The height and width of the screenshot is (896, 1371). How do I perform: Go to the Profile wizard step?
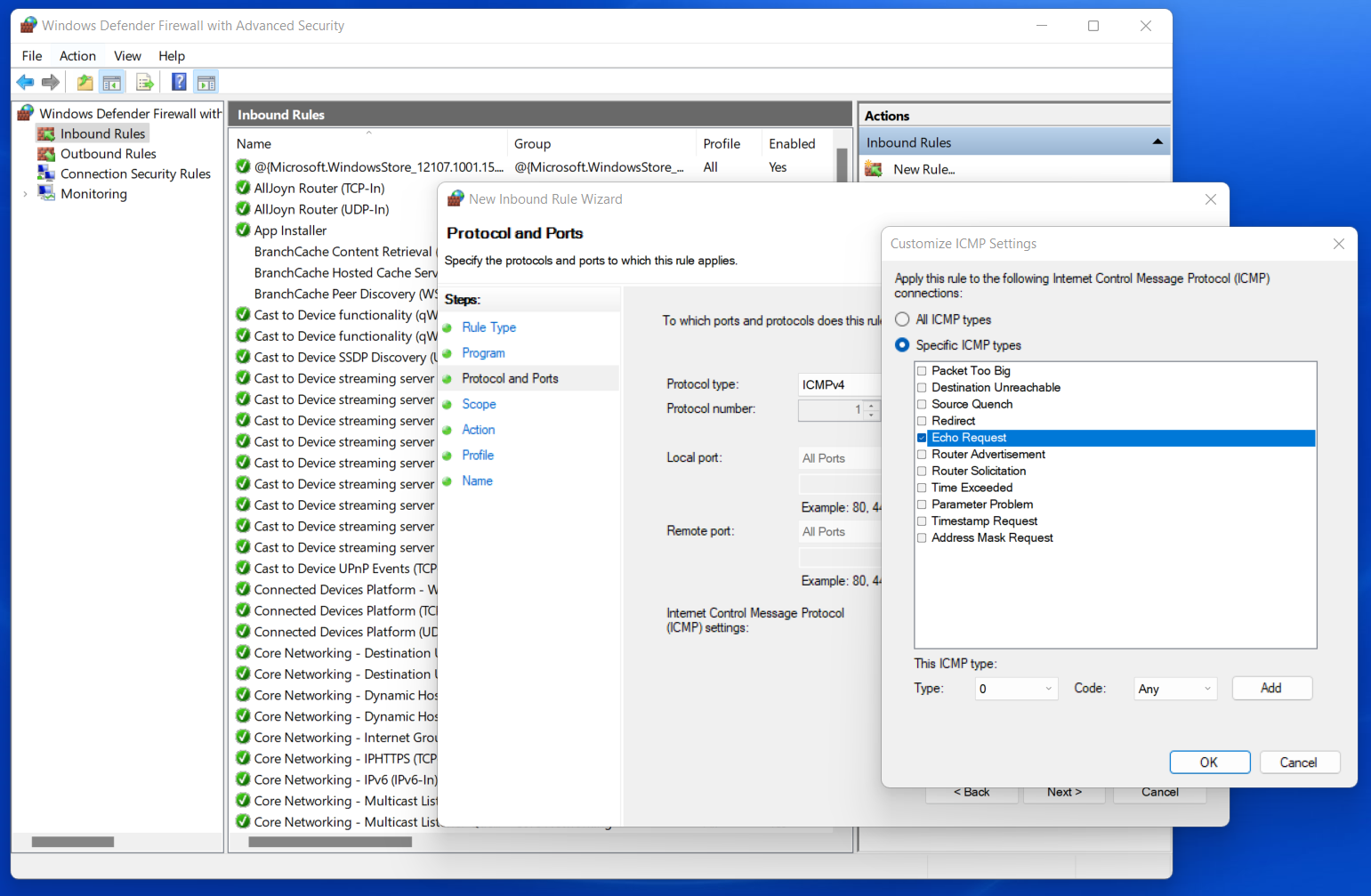478,455
